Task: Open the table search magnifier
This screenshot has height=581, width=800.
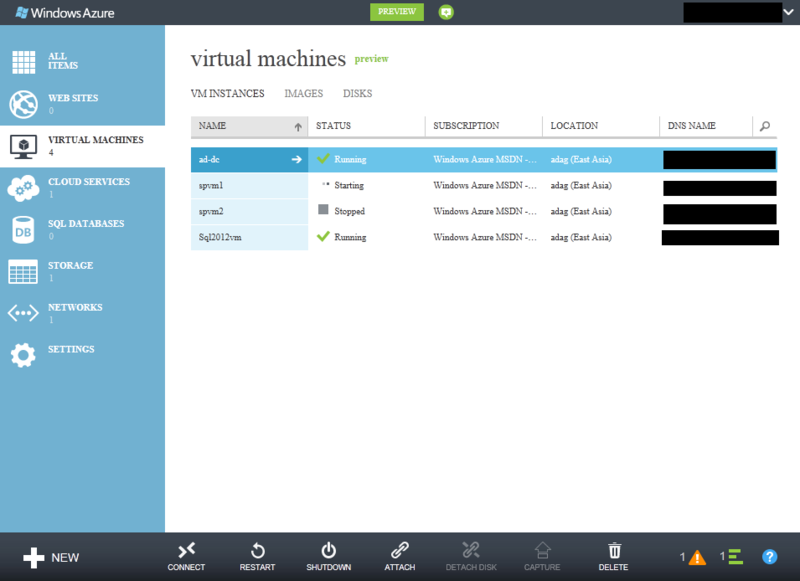Action: click(765, 126)
